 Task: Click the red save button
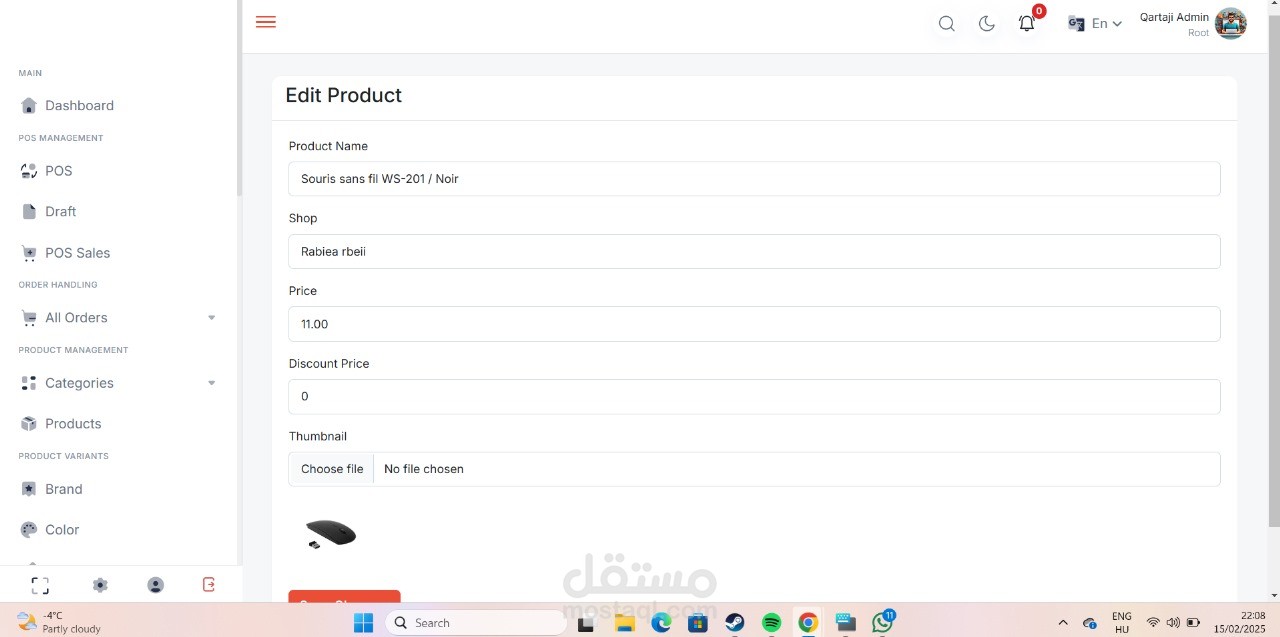pyautogui.click(x=344, y=596)
